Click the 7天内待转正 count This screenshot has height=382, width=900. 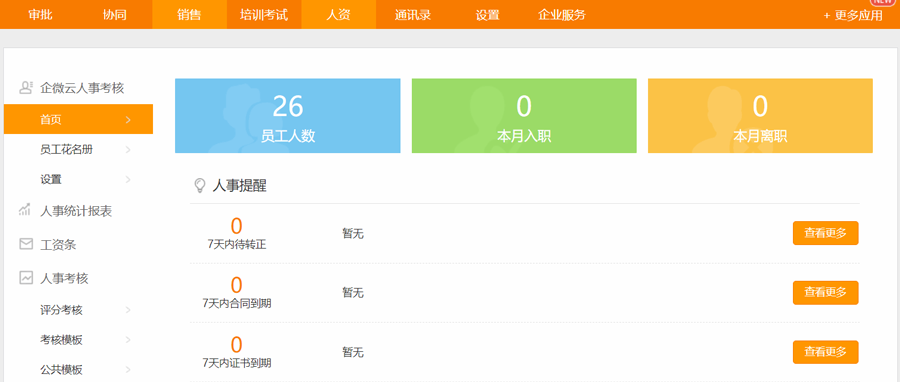[236, 225]
